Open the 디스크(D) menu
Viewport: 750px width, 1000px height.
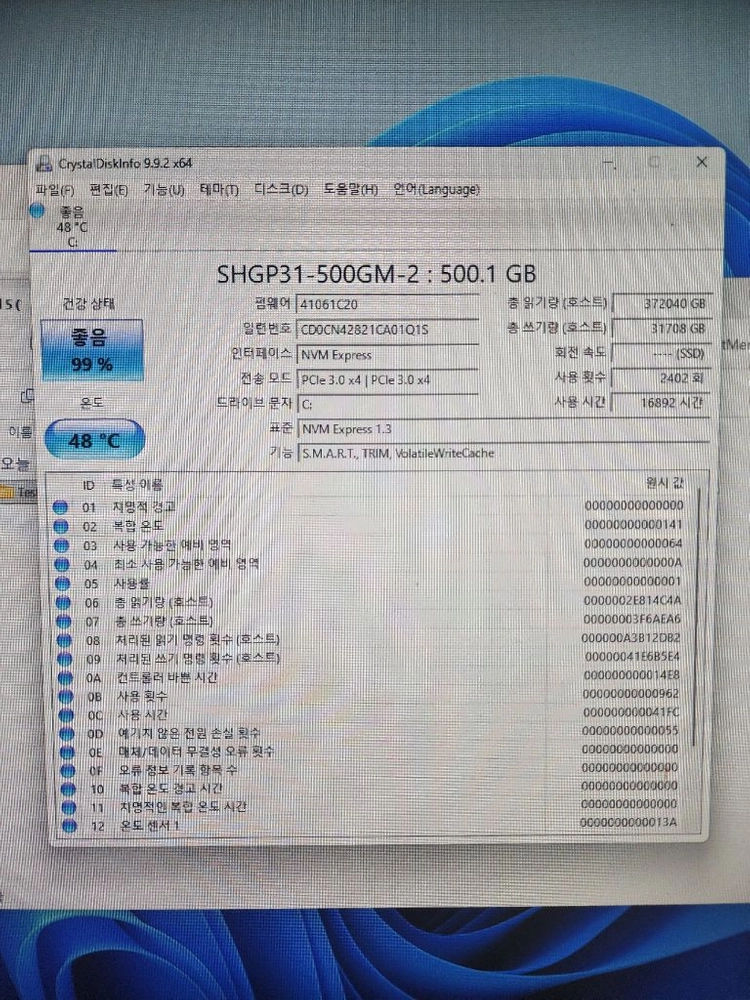[281, 190]
